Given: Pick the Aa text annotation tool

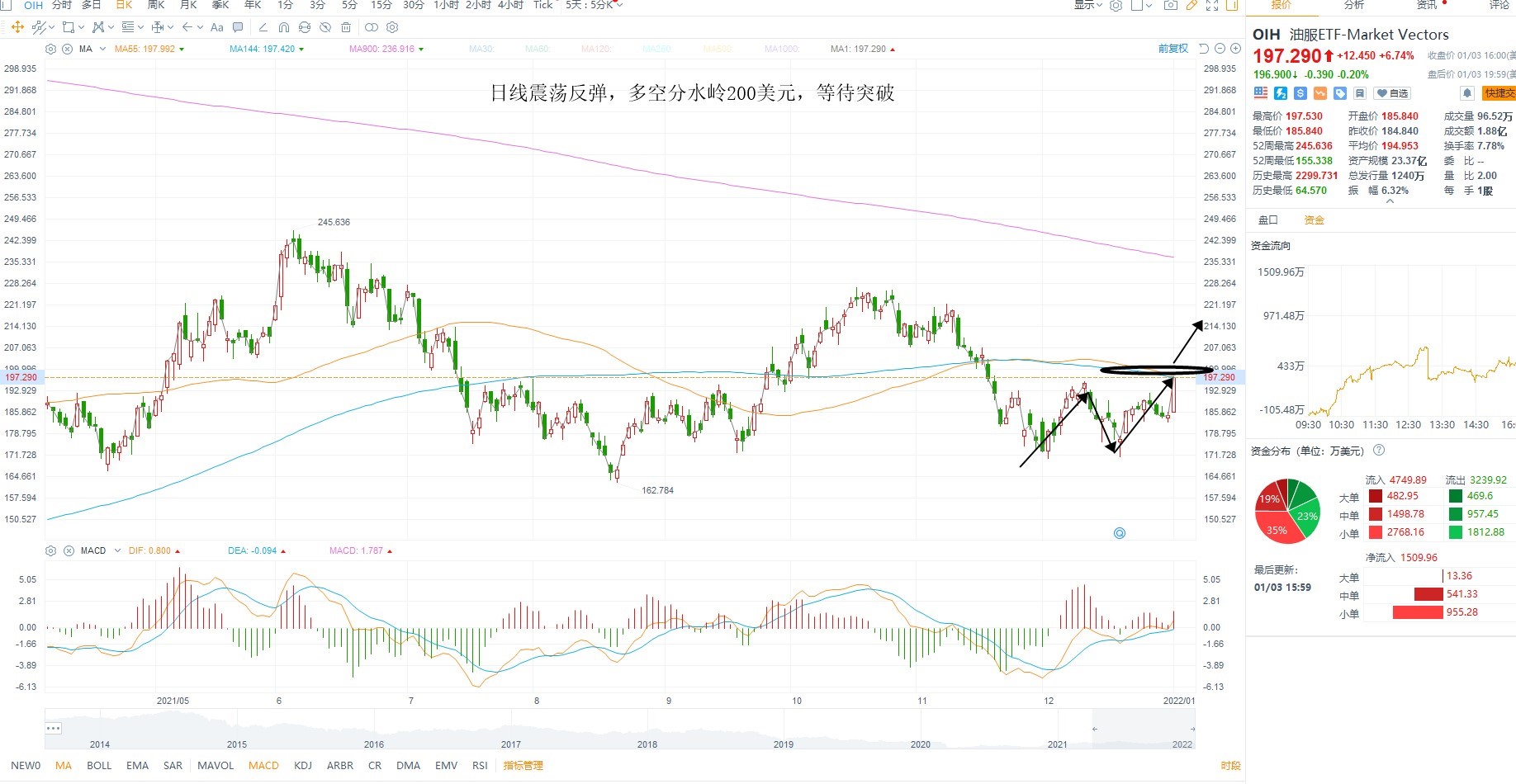Looking at the screenshot, I should [216, 27].
